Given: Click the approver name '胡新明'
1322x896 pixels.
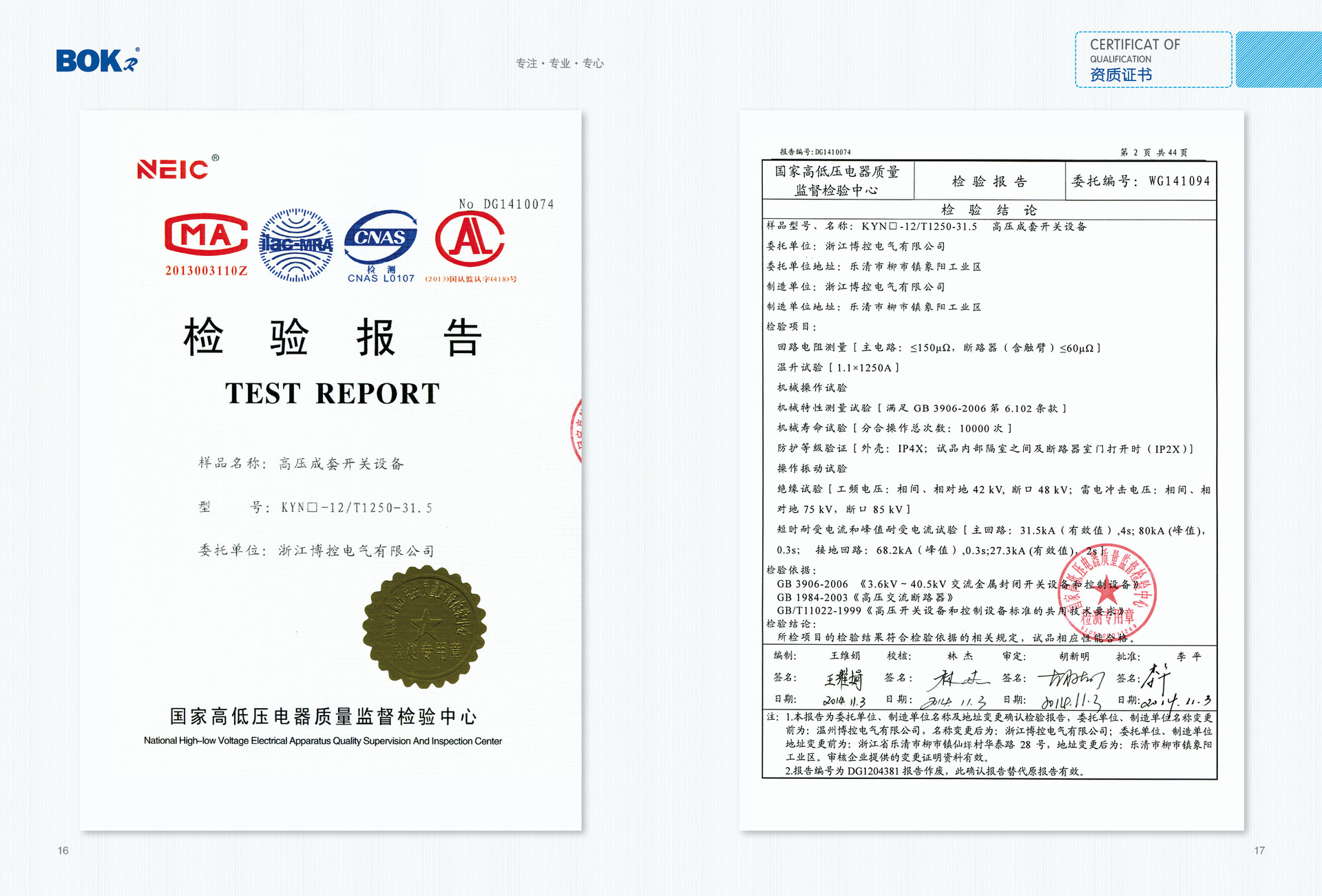Looking at the screenshot, I should click(x=1074, y=657).
